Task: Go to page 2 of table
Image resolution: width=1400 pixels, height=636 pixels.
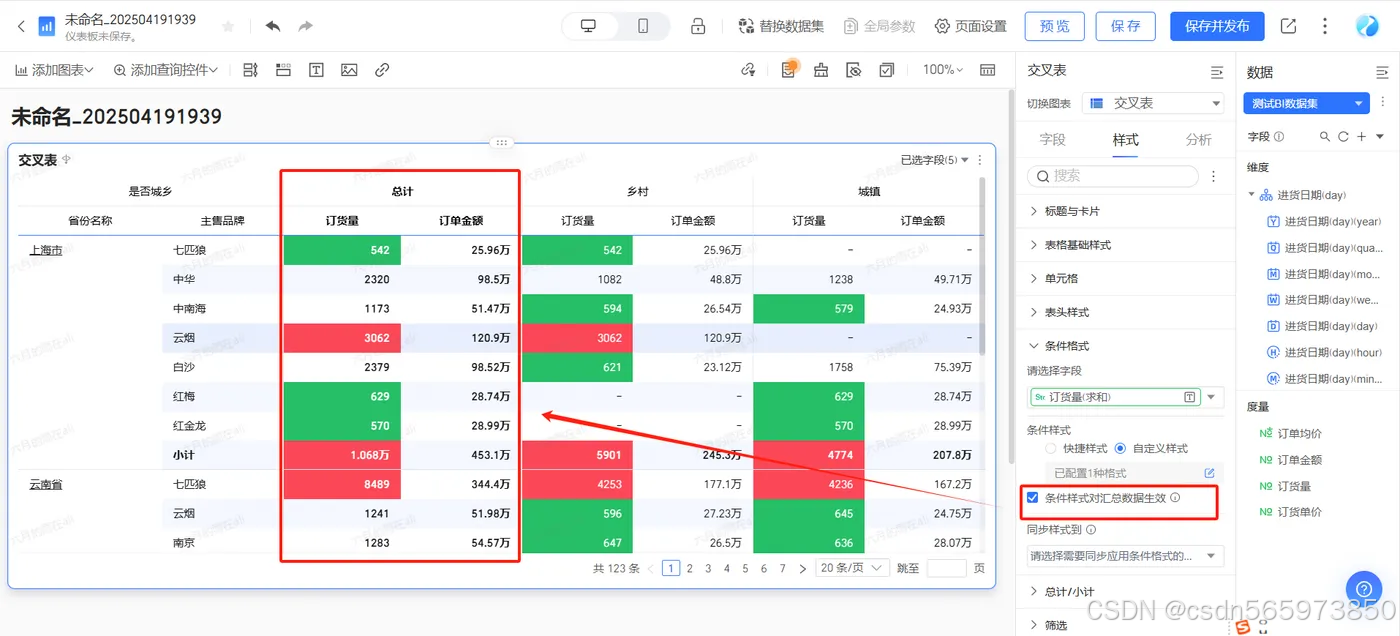Action: (690, 568)
